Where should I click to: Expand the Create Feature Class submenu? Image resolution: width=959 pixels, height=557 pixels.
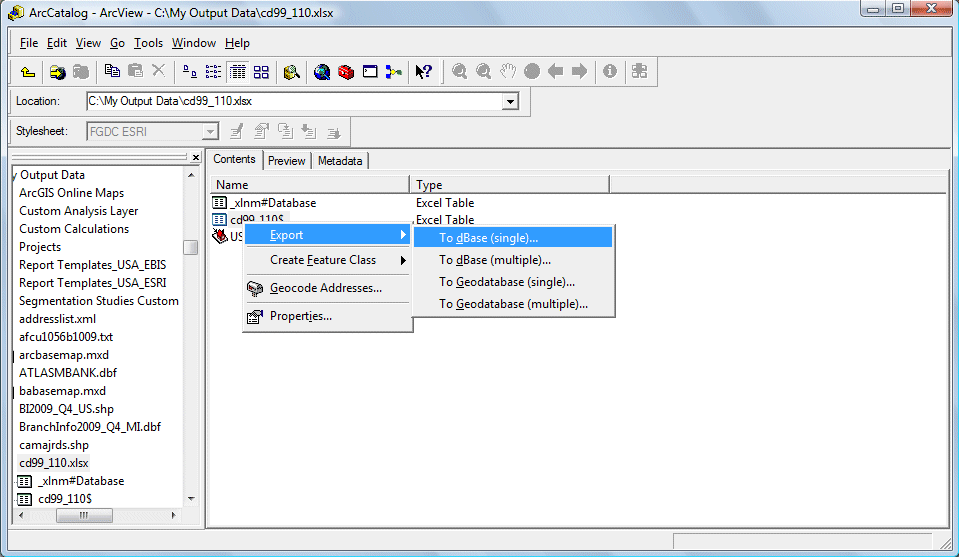pyautogui.click(x=327, y=260)
